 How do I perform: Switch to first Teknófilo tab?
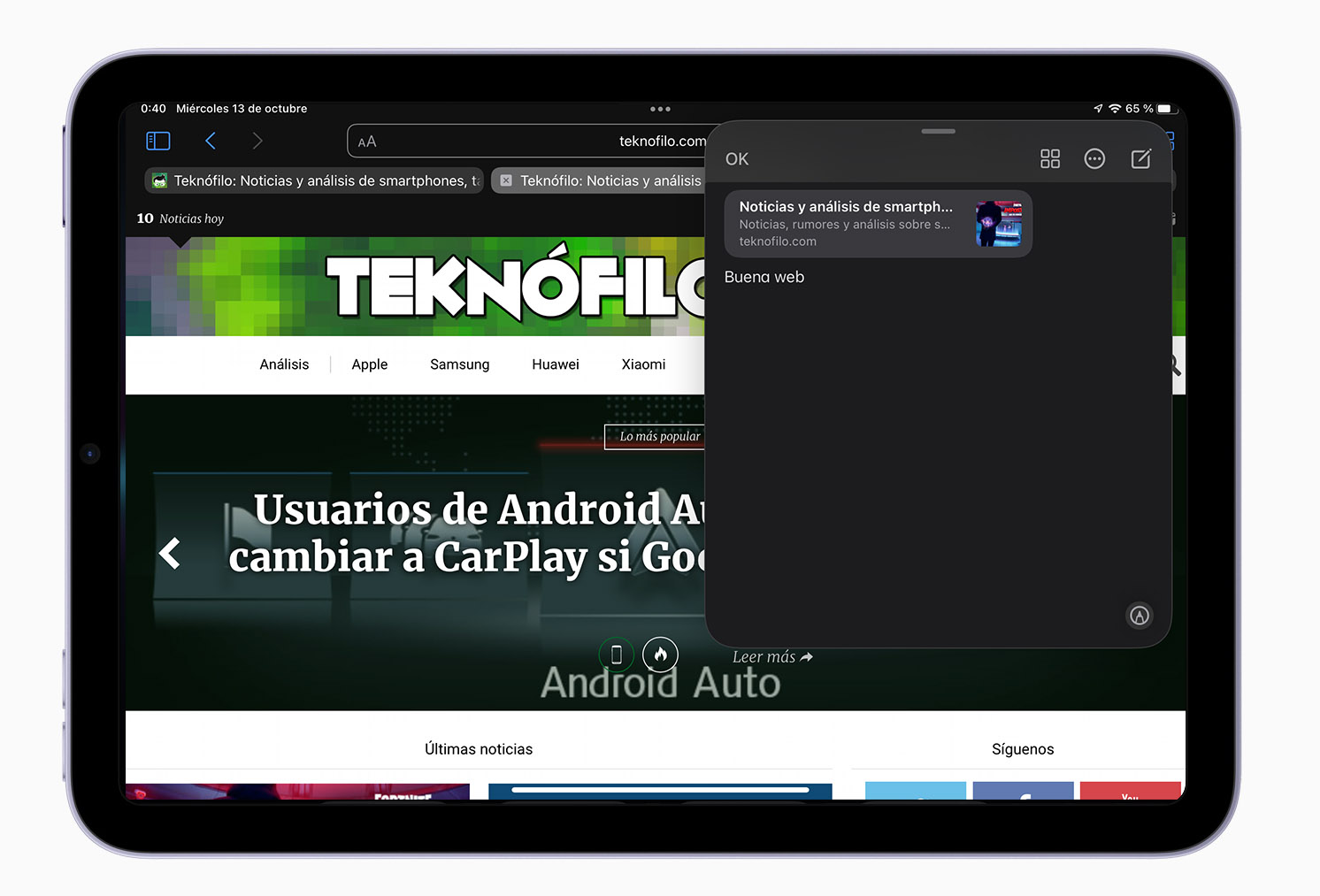click(314, 180)
